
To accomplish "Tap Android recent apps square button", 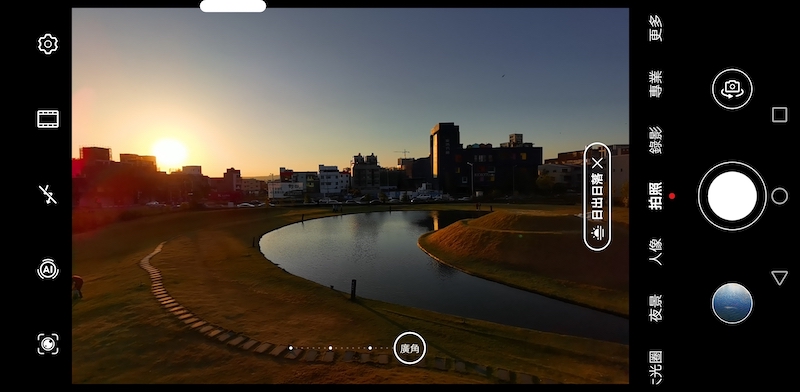I will click(x=780, y=115).
